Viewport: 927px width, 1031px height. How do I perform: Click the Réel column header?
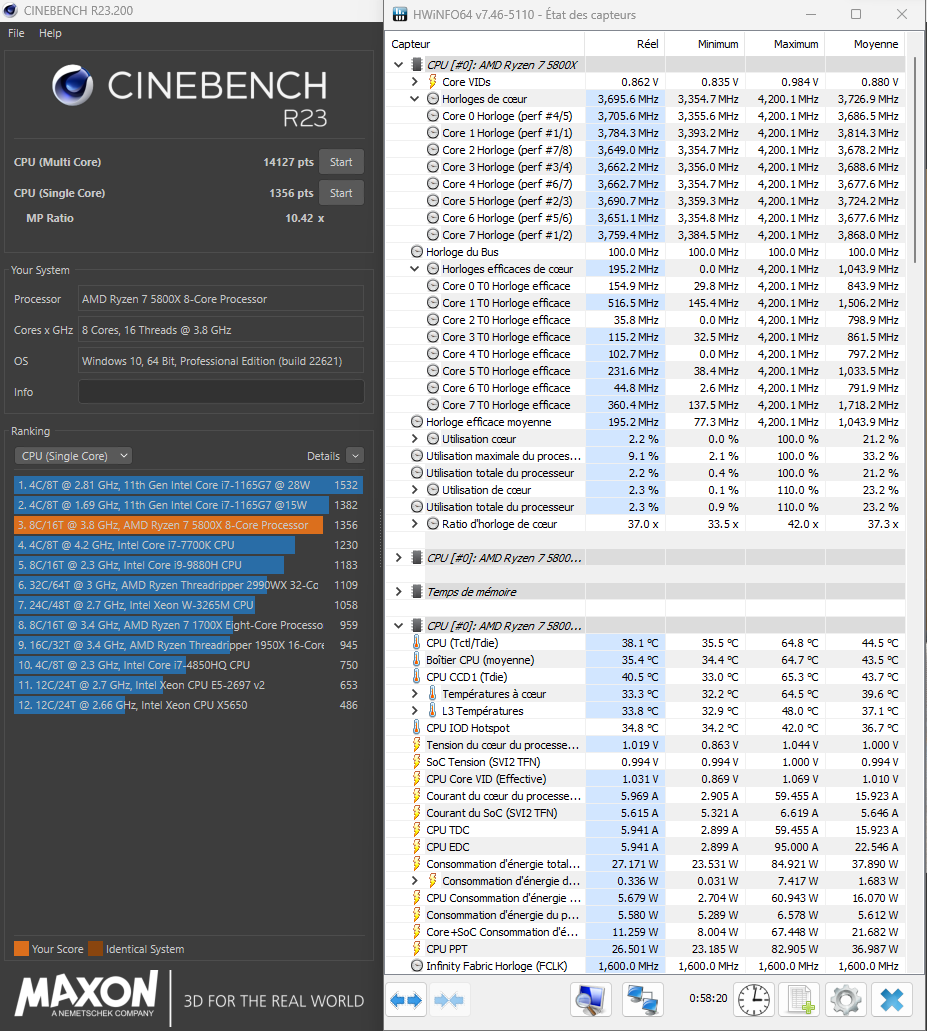(x=625, y=44)
